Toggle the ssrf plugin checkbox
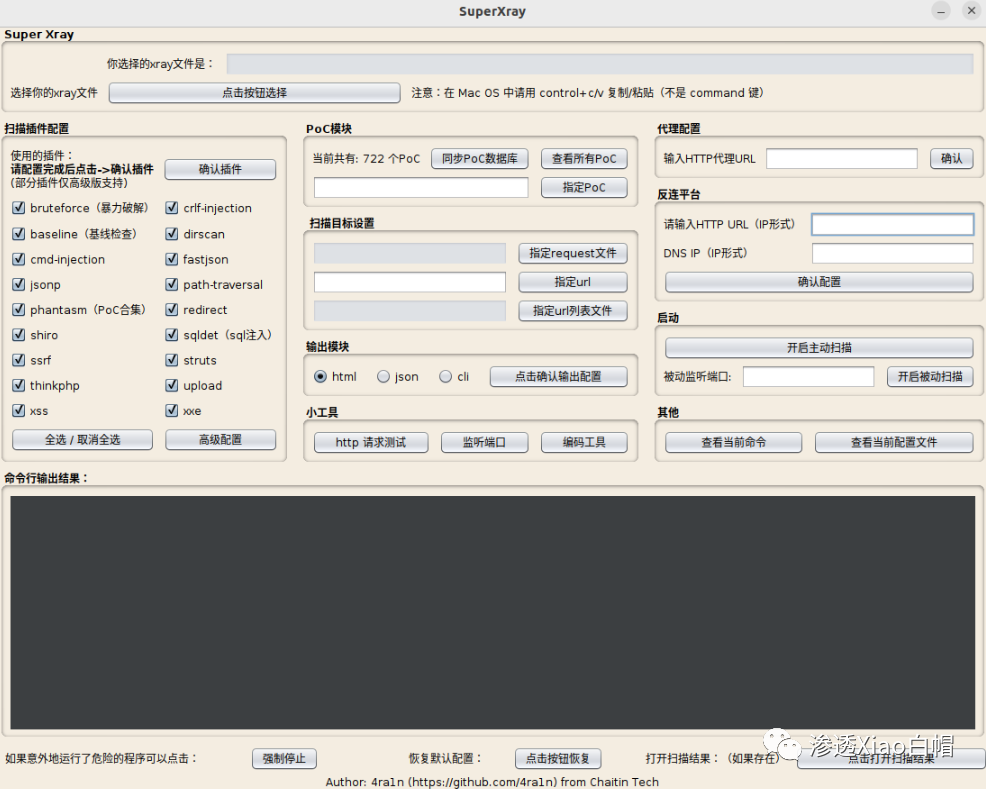 pyautogui.click(x=19, y=360)
